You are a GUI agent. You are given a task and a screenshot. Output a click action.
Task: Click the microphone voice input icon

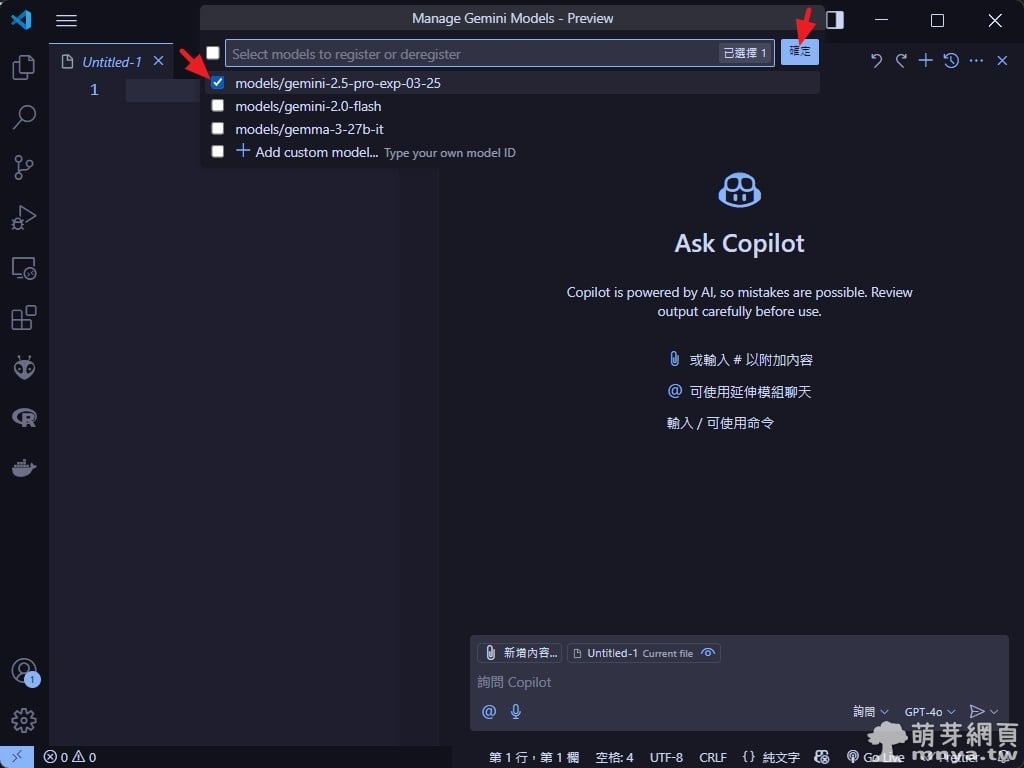[x=516, y=712]
